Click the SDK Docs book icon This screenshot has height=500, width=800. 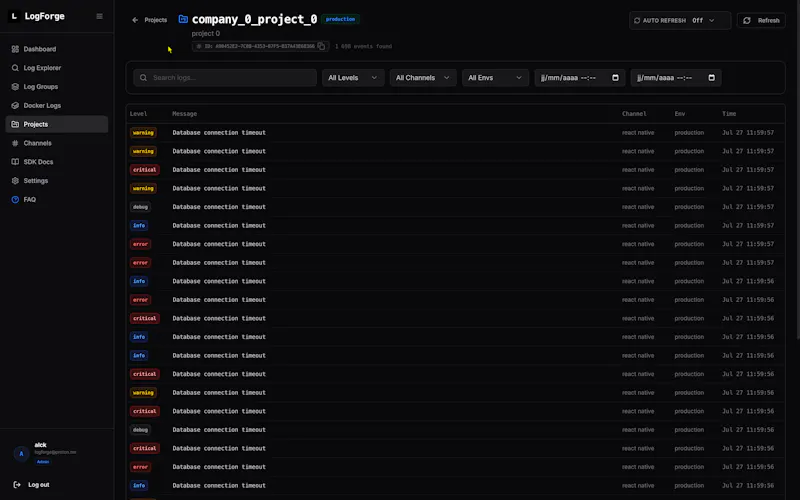[x=15, y=162]
